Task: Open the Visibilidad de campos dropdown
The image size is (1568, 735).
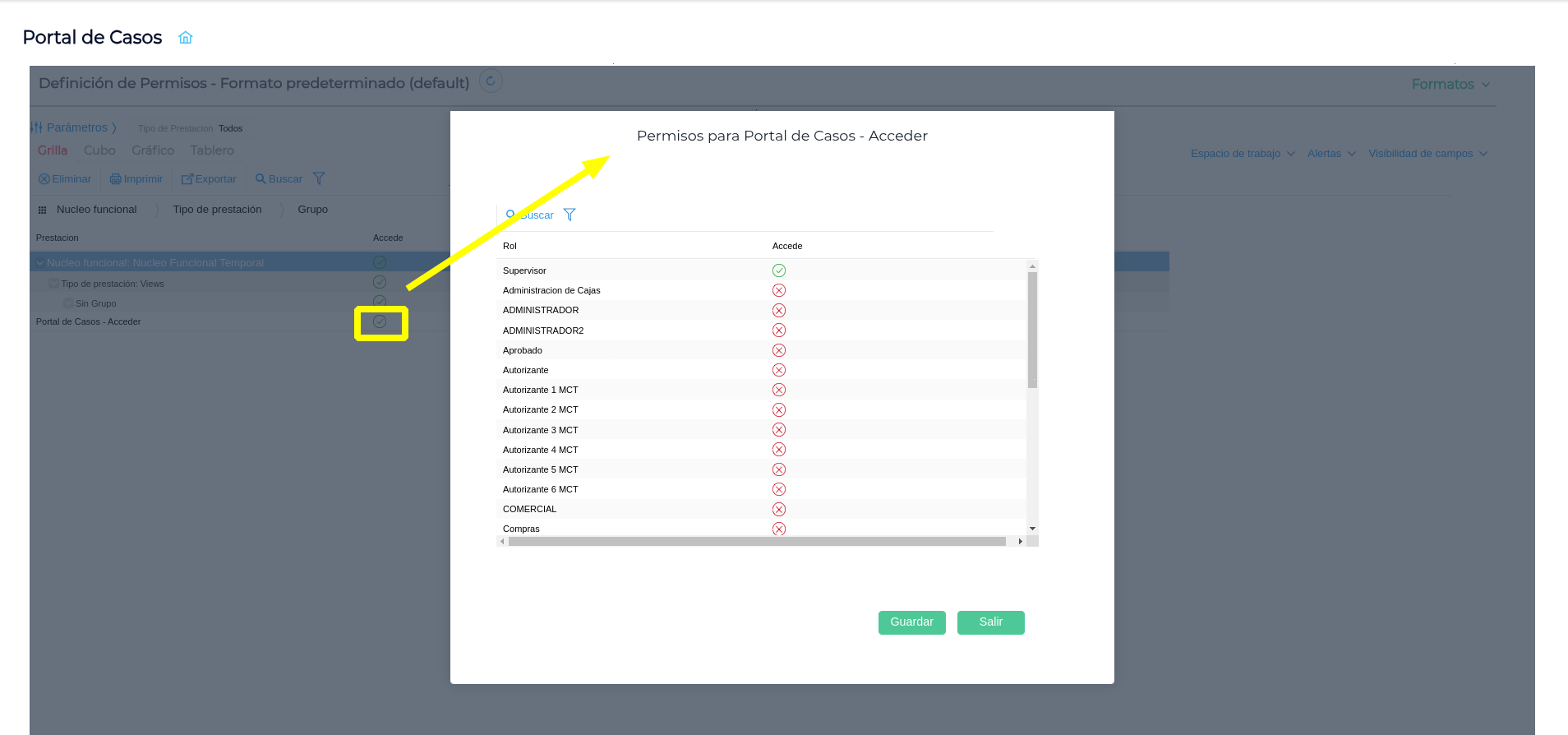Action: (x=1427, y=154)
